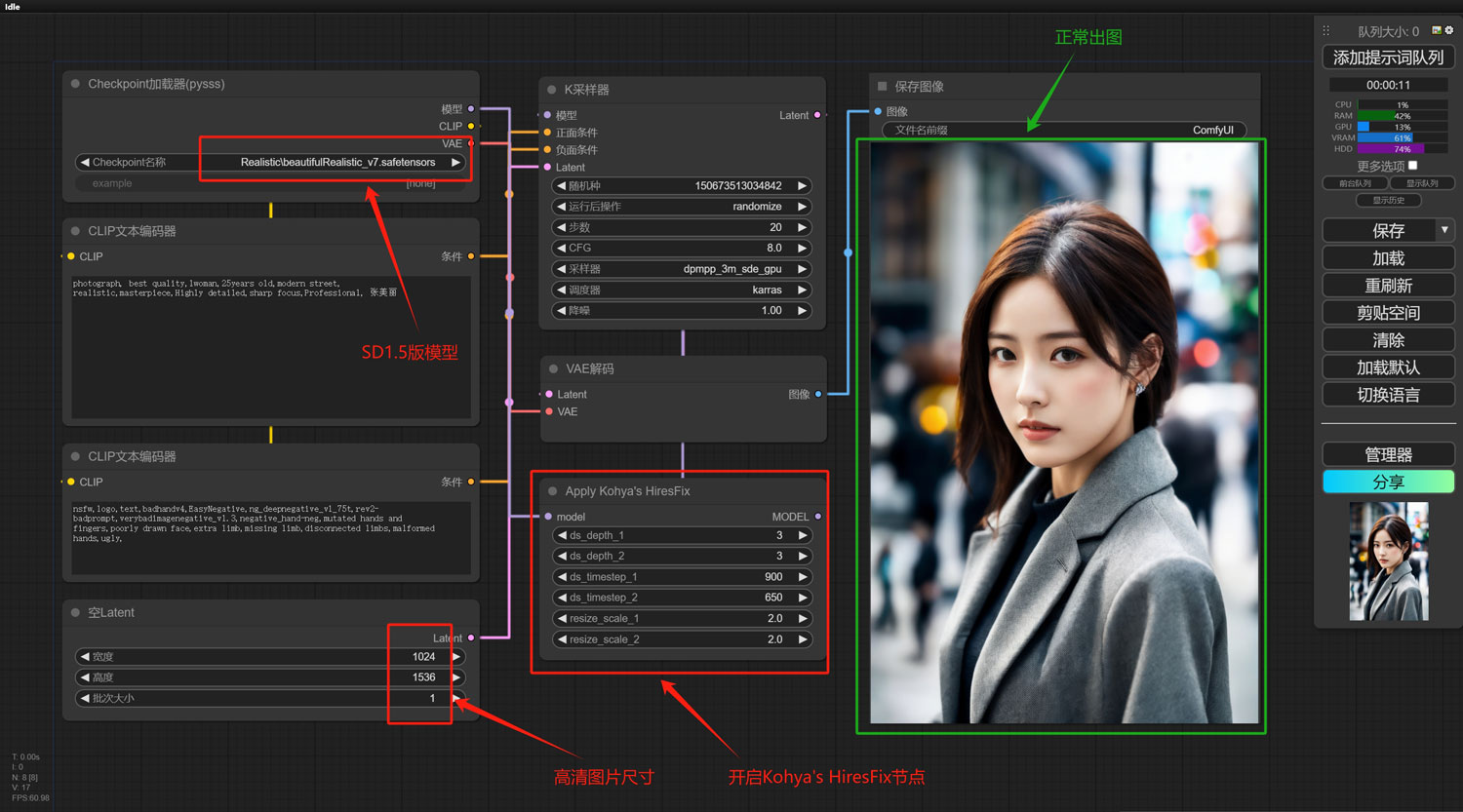Click the 显示历史 button
The image size is (1463, 812).
click(x=1389, y=200)
